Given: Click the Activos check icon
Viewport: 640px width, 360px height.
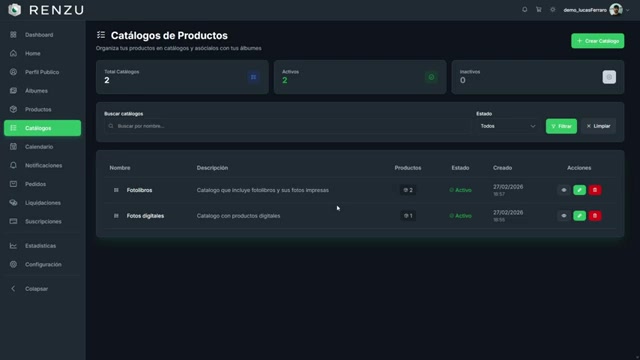Looking at the screenshot, I should [x=431, y=77].
